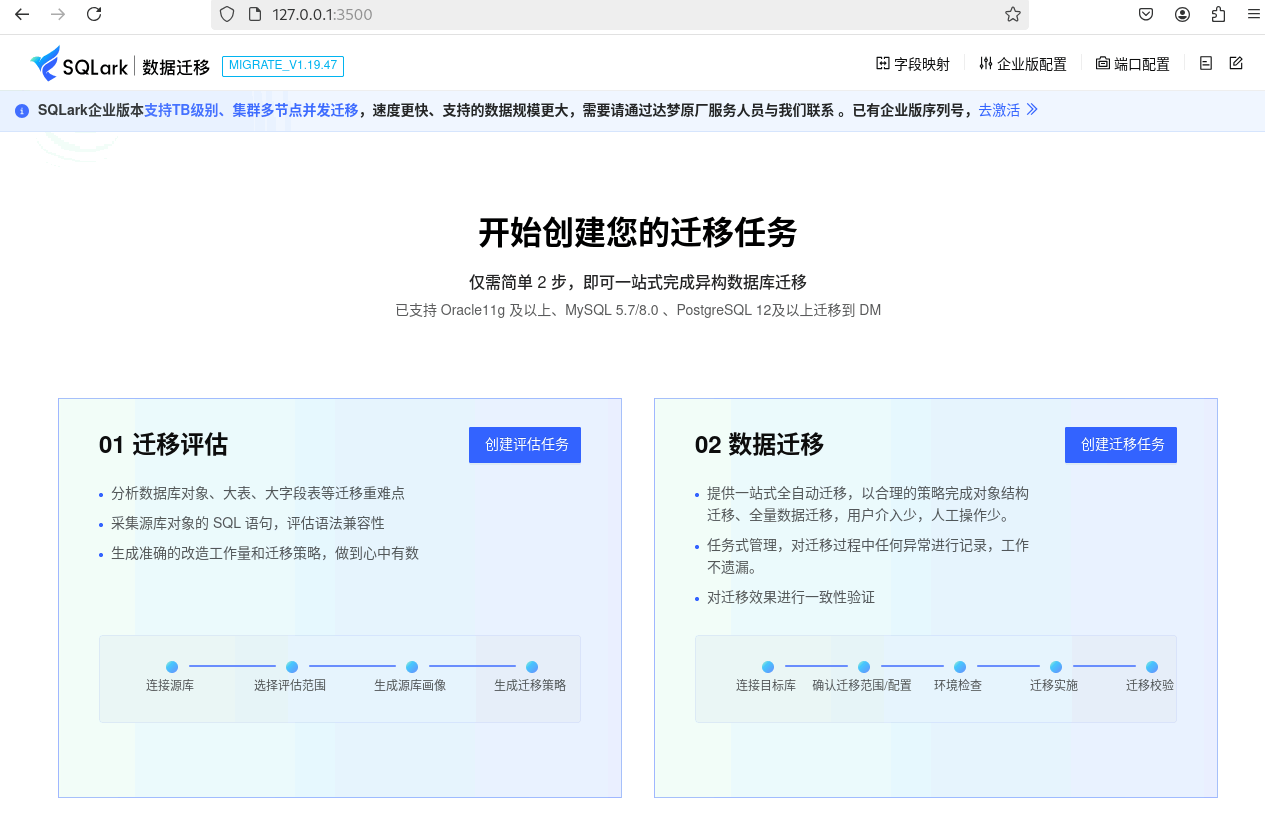Click the 端口配置 icon
Viewport: 1265px width, 824px height.
[x=1103, y=63]
